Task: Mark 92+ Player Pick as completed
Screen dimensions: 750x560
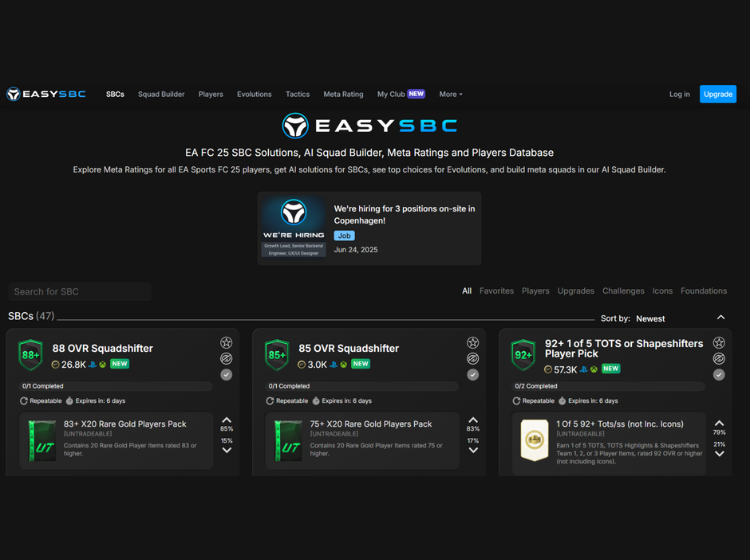Action: point(719,374)
